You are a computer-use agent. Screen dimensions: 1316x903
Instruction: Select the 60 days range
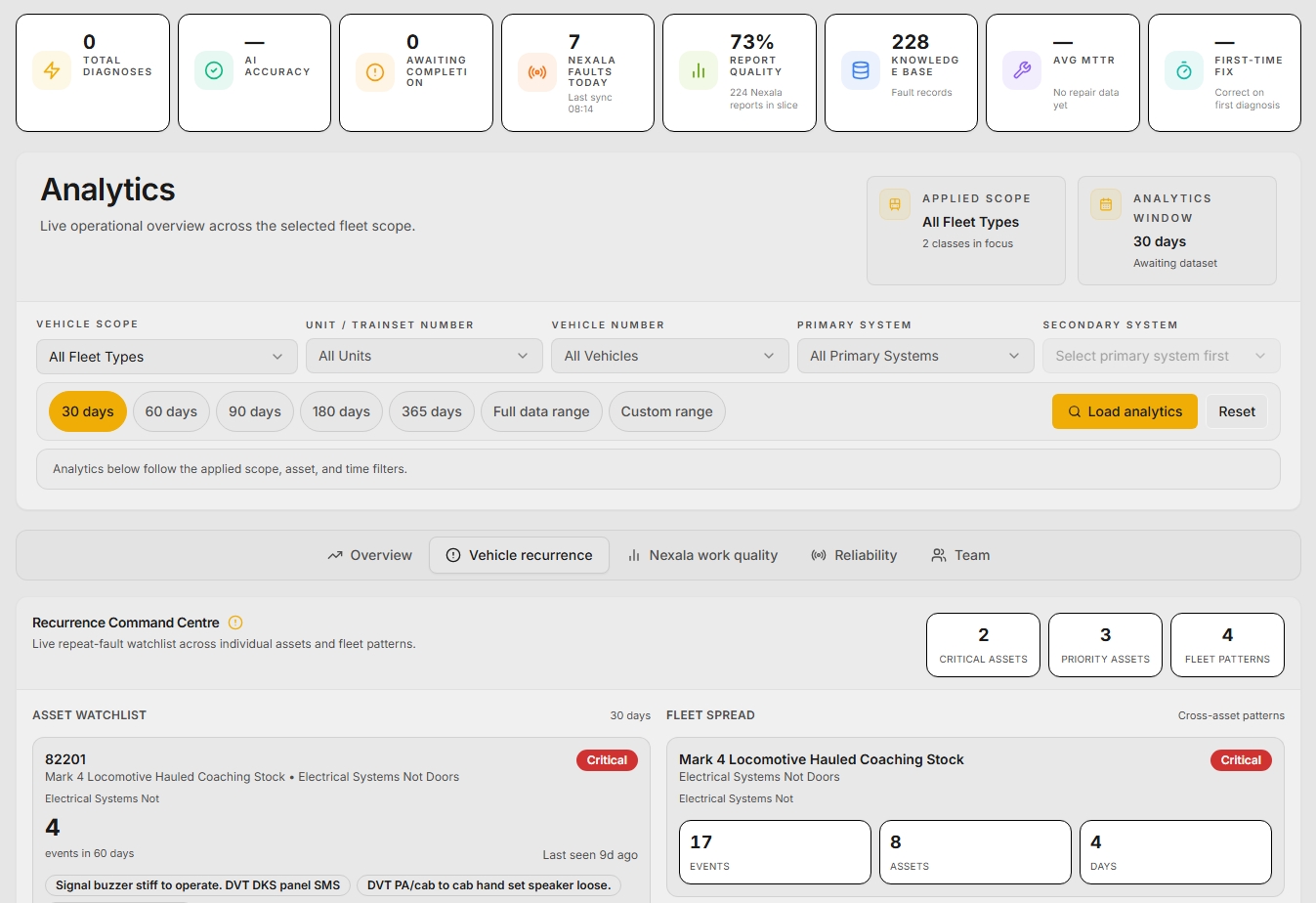tap(171, 411)
